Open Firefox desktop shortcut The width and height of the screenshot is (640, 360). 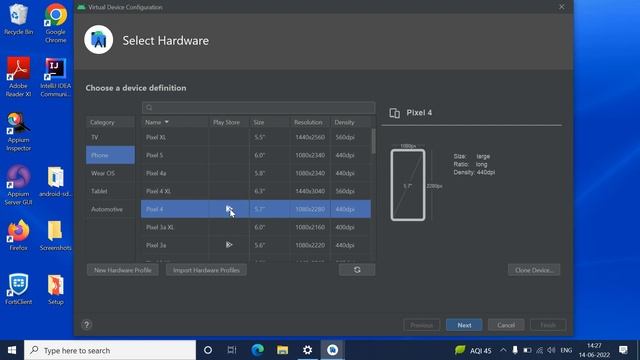18,235
